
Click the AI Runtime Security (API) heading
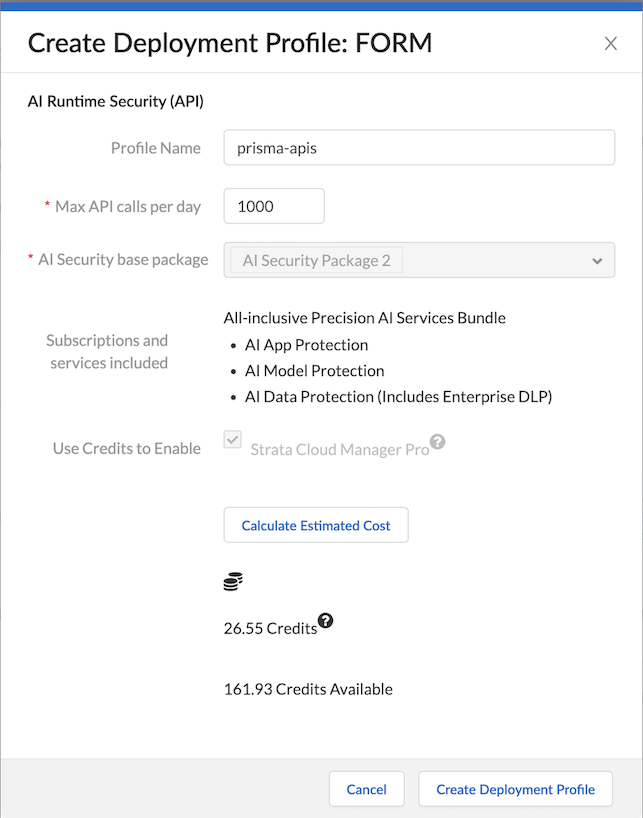click(x=116, y=100)
